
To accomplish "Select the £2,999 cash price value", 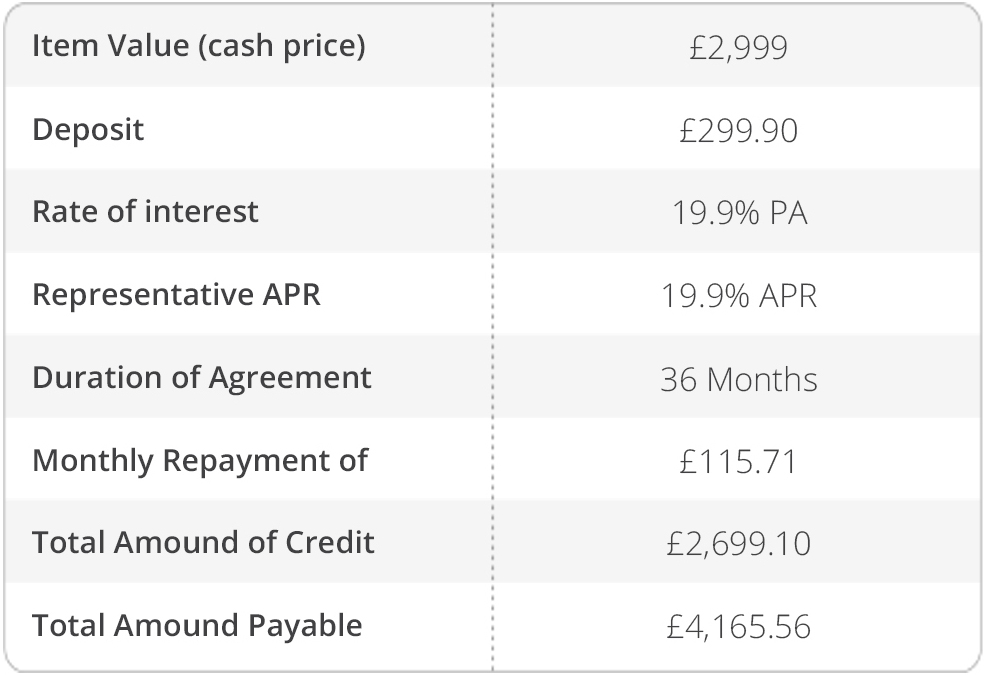I will [x=738, y=47].
